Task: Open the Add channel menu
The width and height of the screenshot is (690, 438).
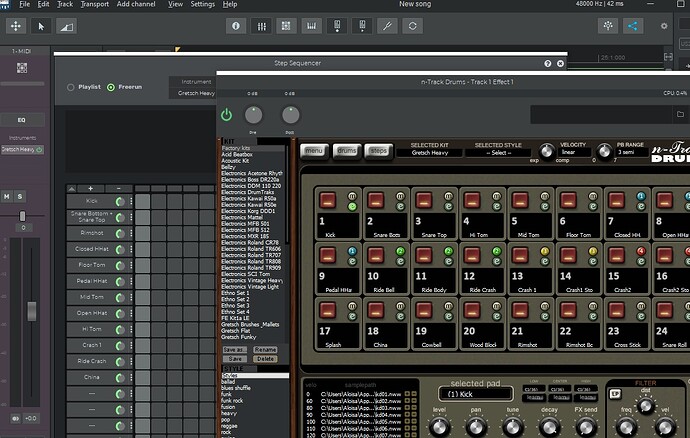Action: [136, 4]
